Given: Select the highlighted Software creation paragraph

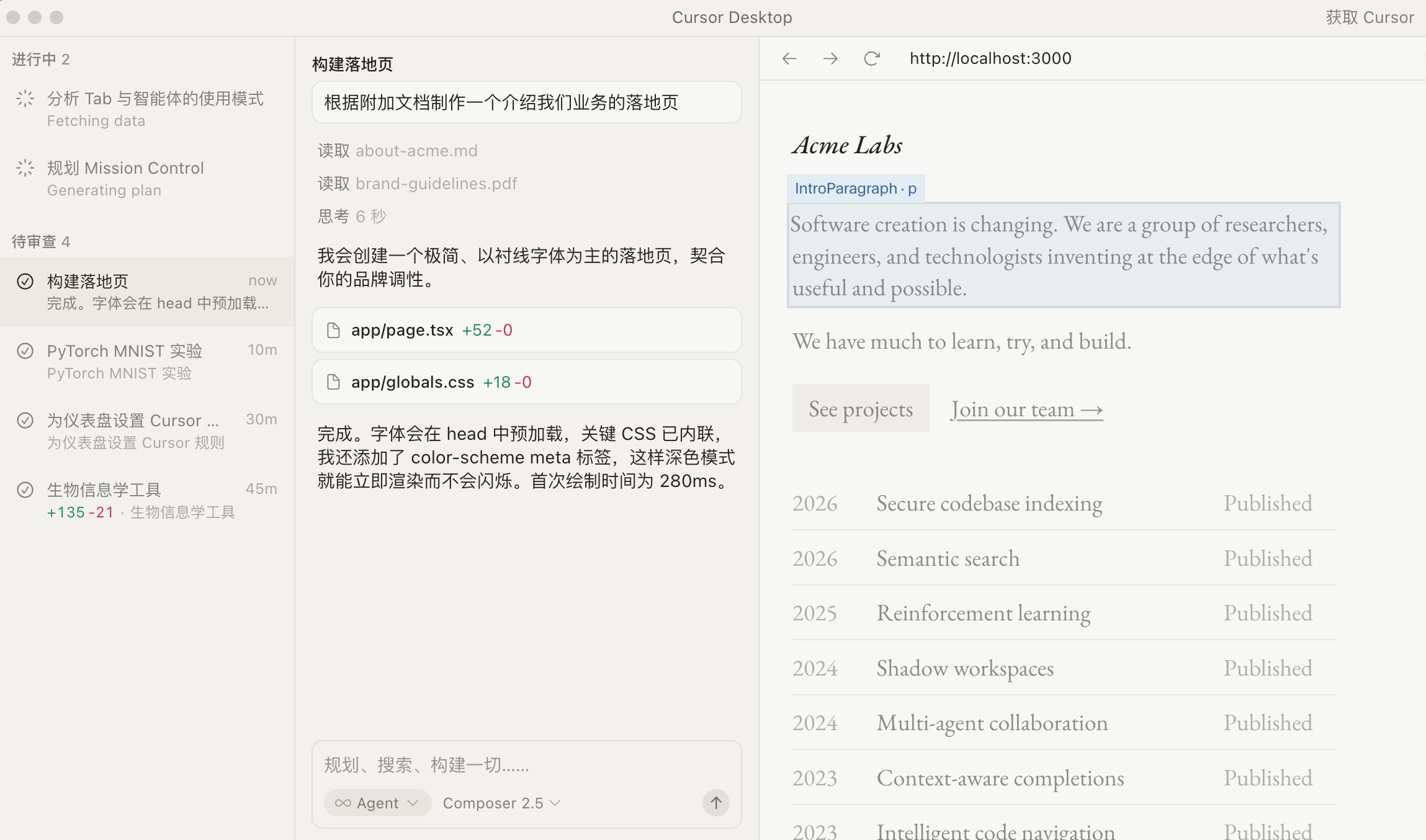Looking at the screenshot, I should [x=1064, y=255].
